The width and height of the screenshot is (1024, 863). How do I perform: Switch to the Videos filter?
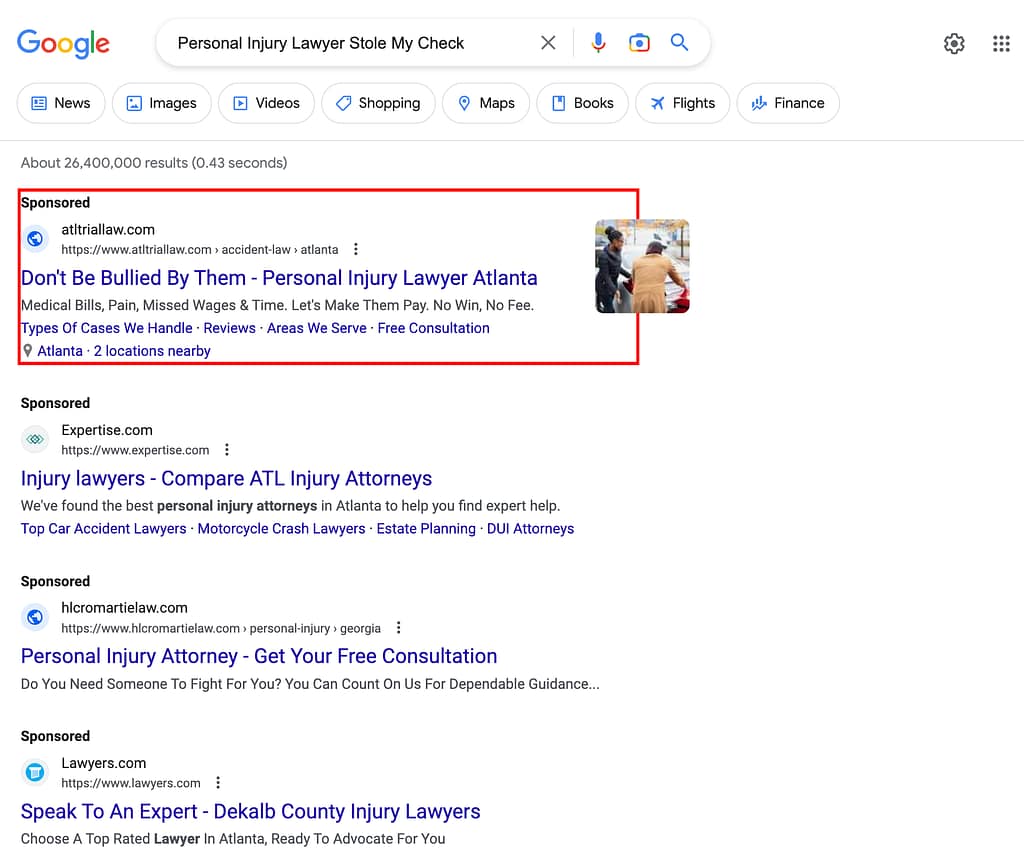(x=266, y=103)
